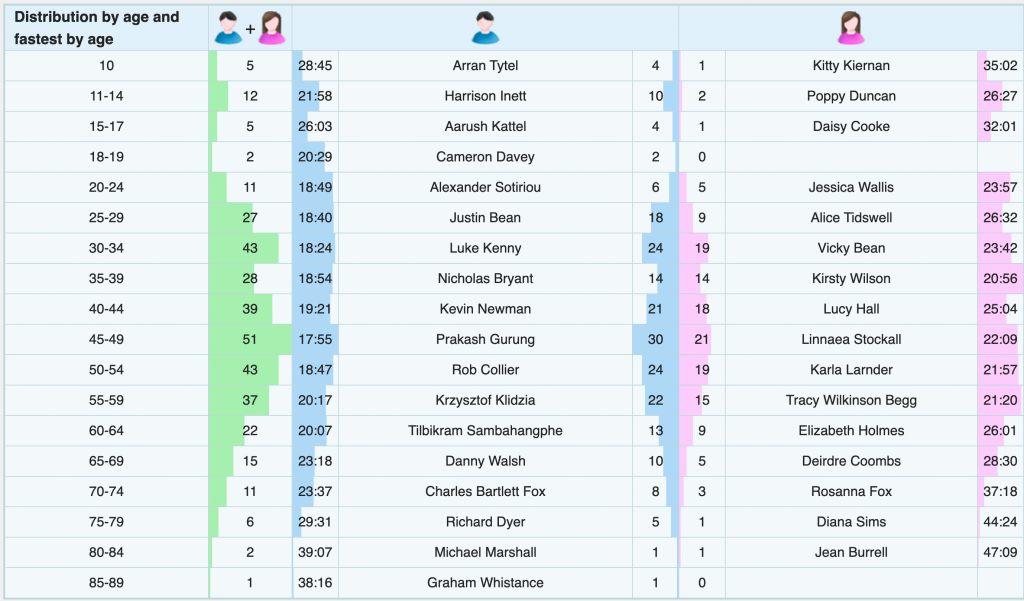The width and height of the screenshot is (1024, 601).
Task: Select the '40-44' age group cell
Action: (x=106, y=309)
